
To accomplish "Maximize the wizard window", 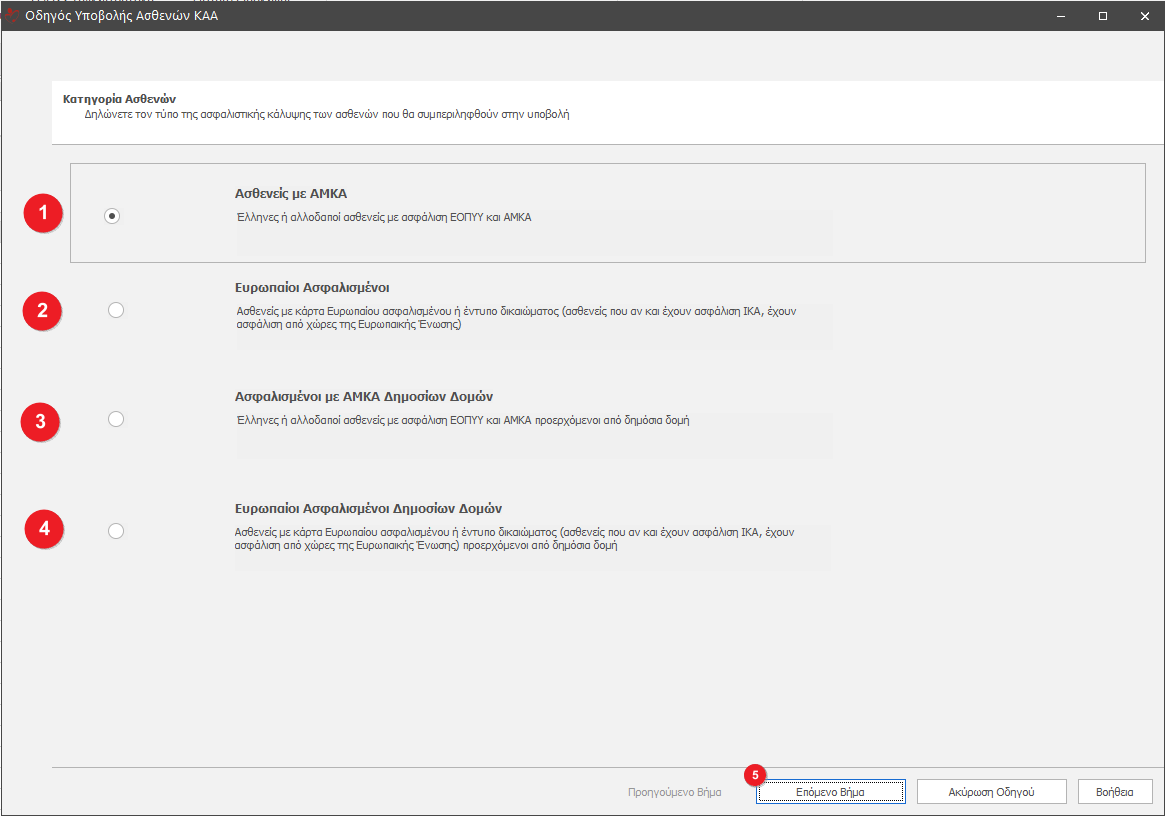I will click(1103, 16).
